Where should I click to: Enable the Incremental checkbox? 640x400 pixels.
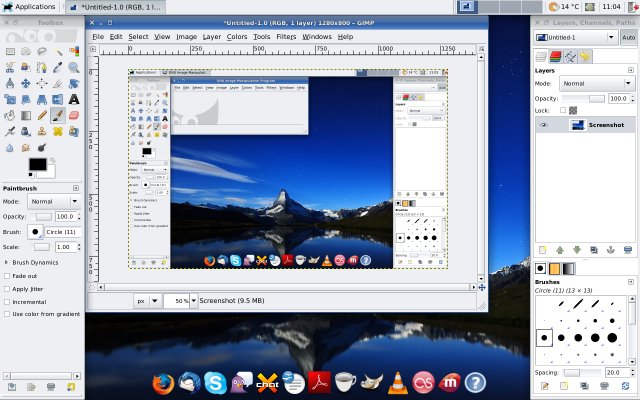click(x=7, y=302)
